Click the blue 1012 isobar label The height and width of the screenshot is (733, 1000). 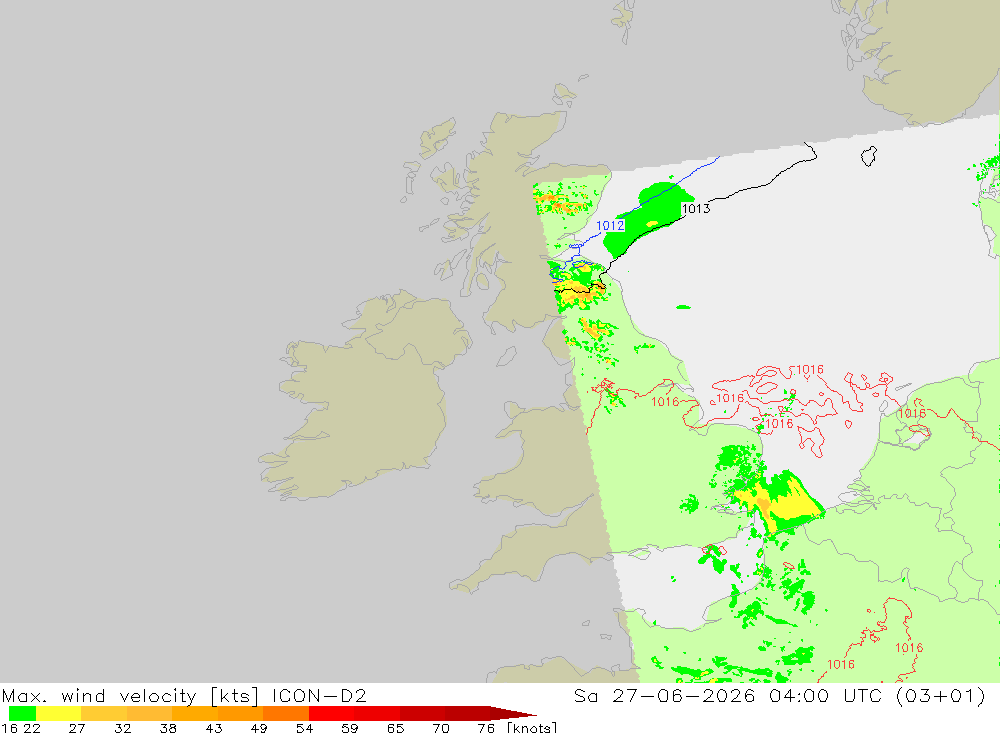[x=610, y=225]
